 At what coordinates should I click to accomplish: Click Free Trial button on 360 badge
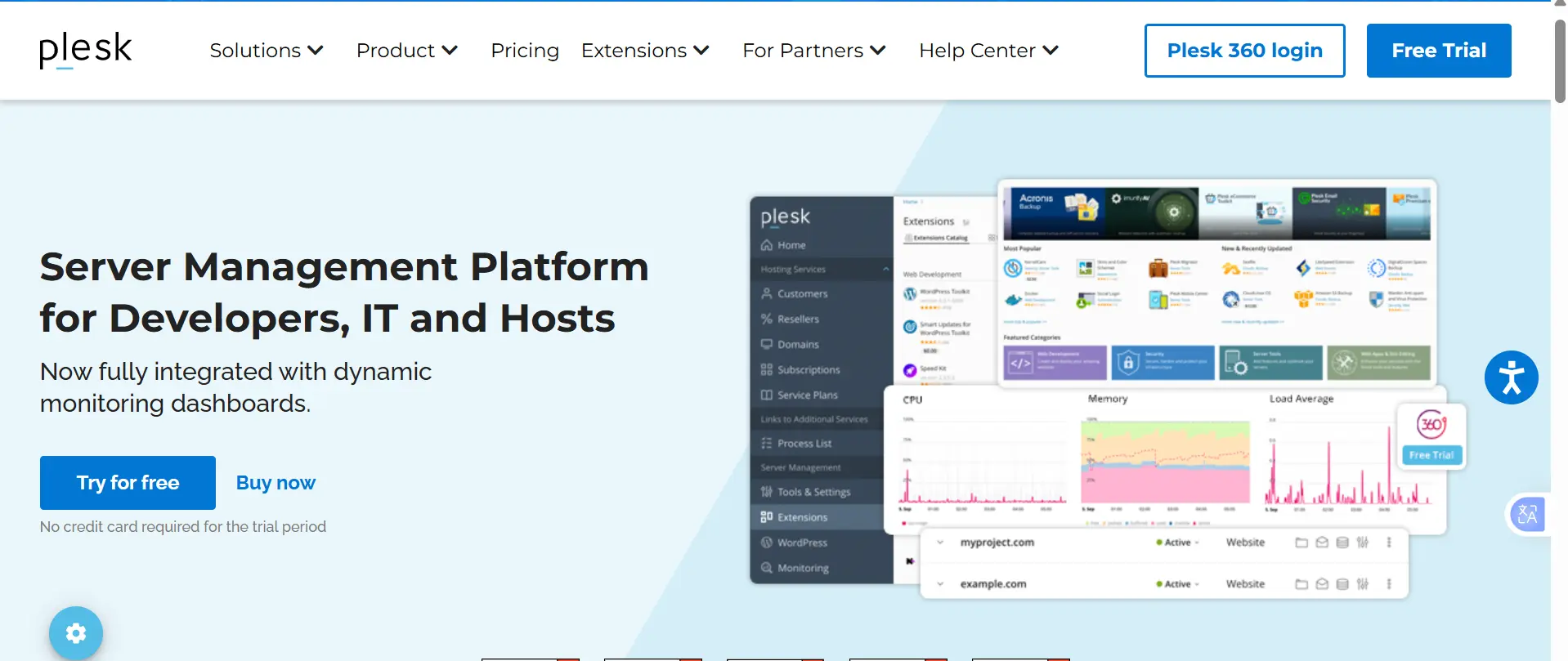1431,455
